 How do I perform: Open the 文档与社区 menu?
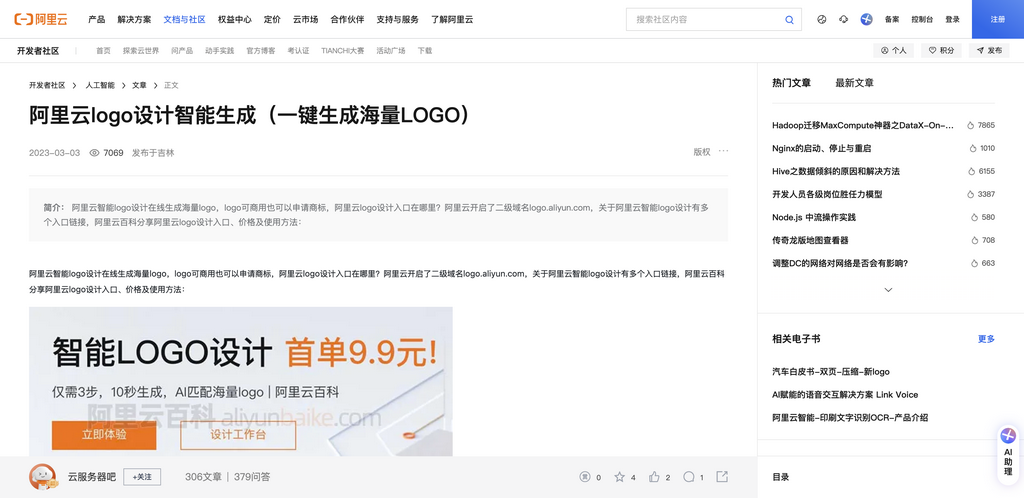(x=184, y=20)
